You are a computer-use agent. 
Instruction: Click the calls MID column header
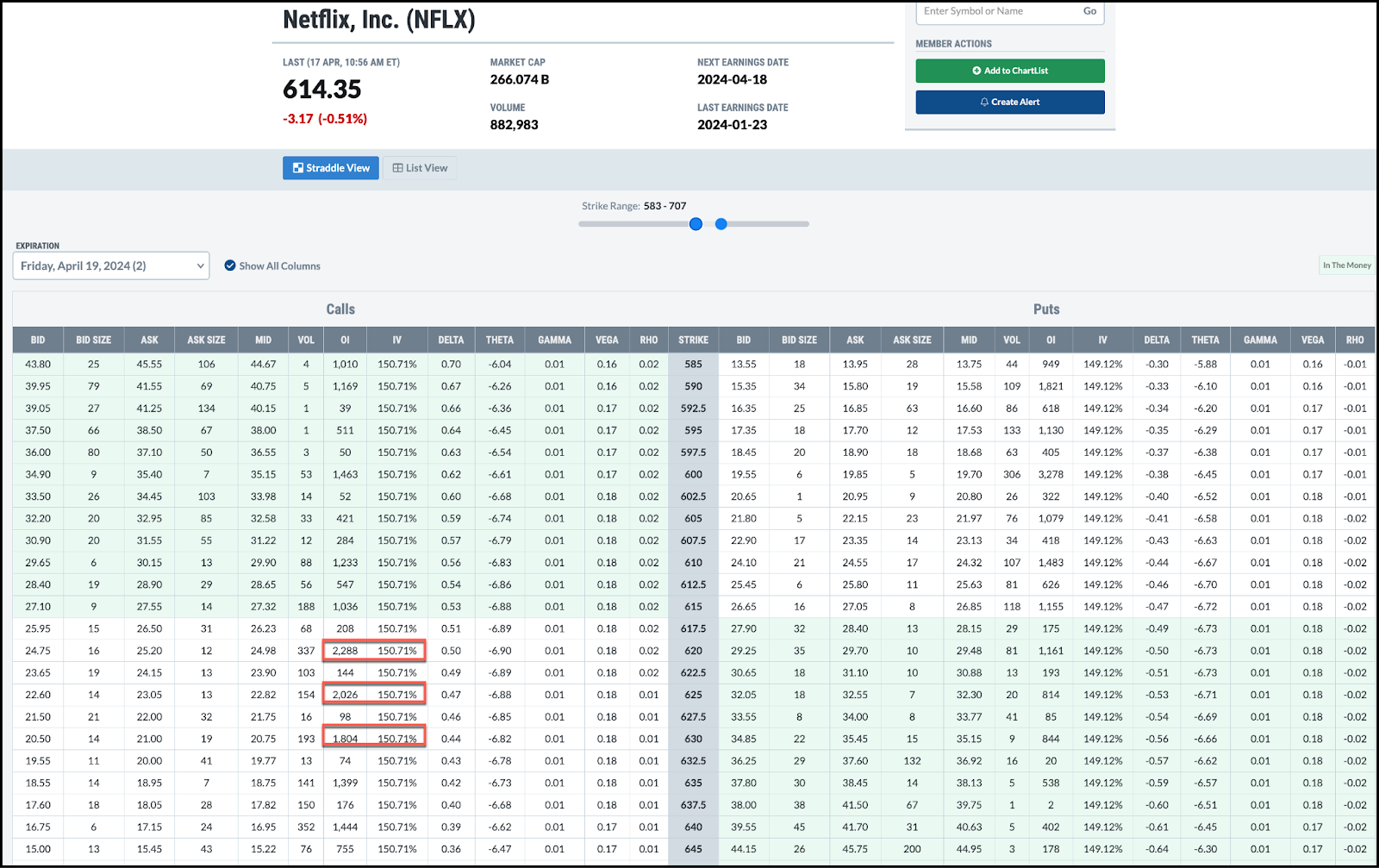264,340
